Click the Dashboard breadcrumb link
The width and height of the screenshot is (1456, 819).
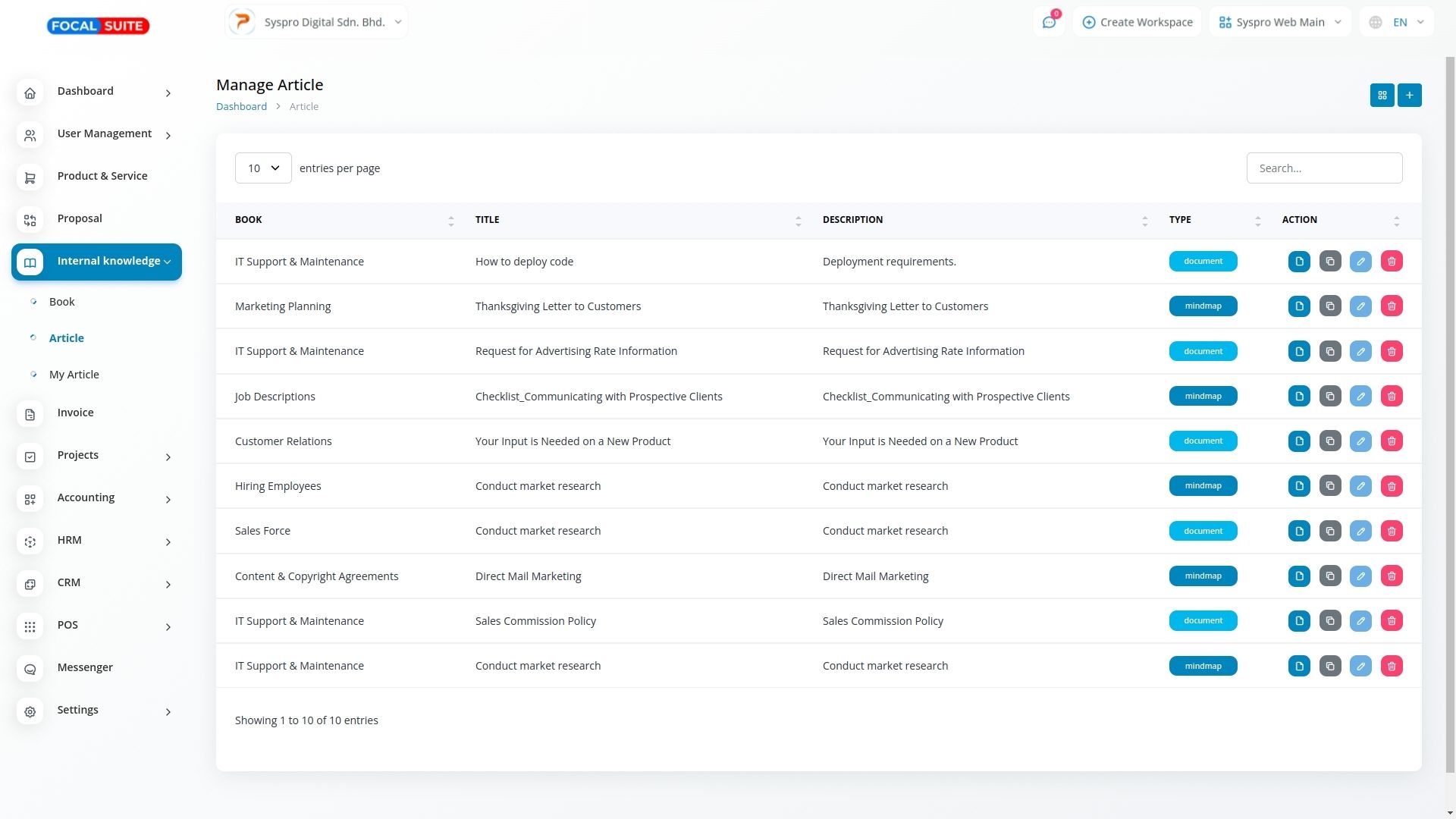pos(241,107)
